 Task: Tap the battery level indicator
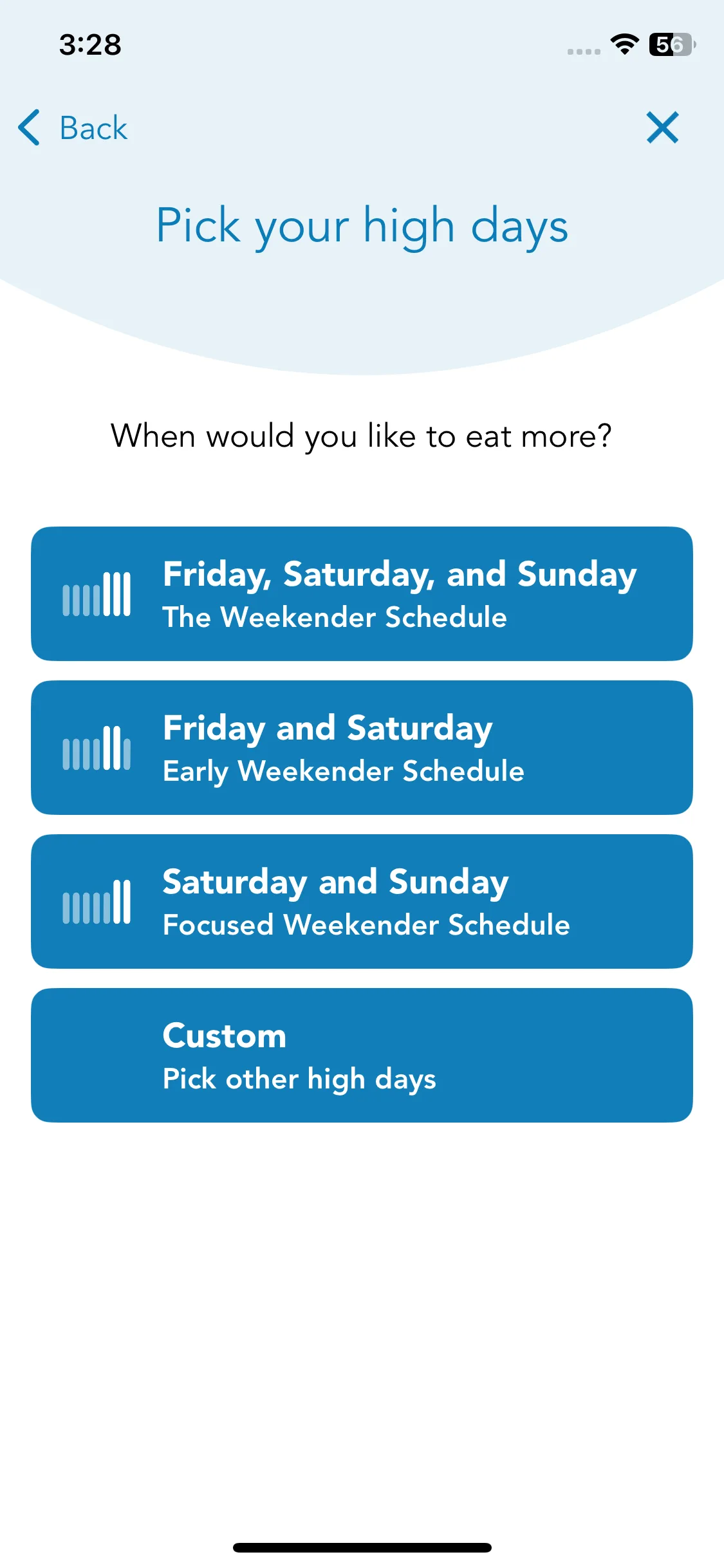coord(672,44)
